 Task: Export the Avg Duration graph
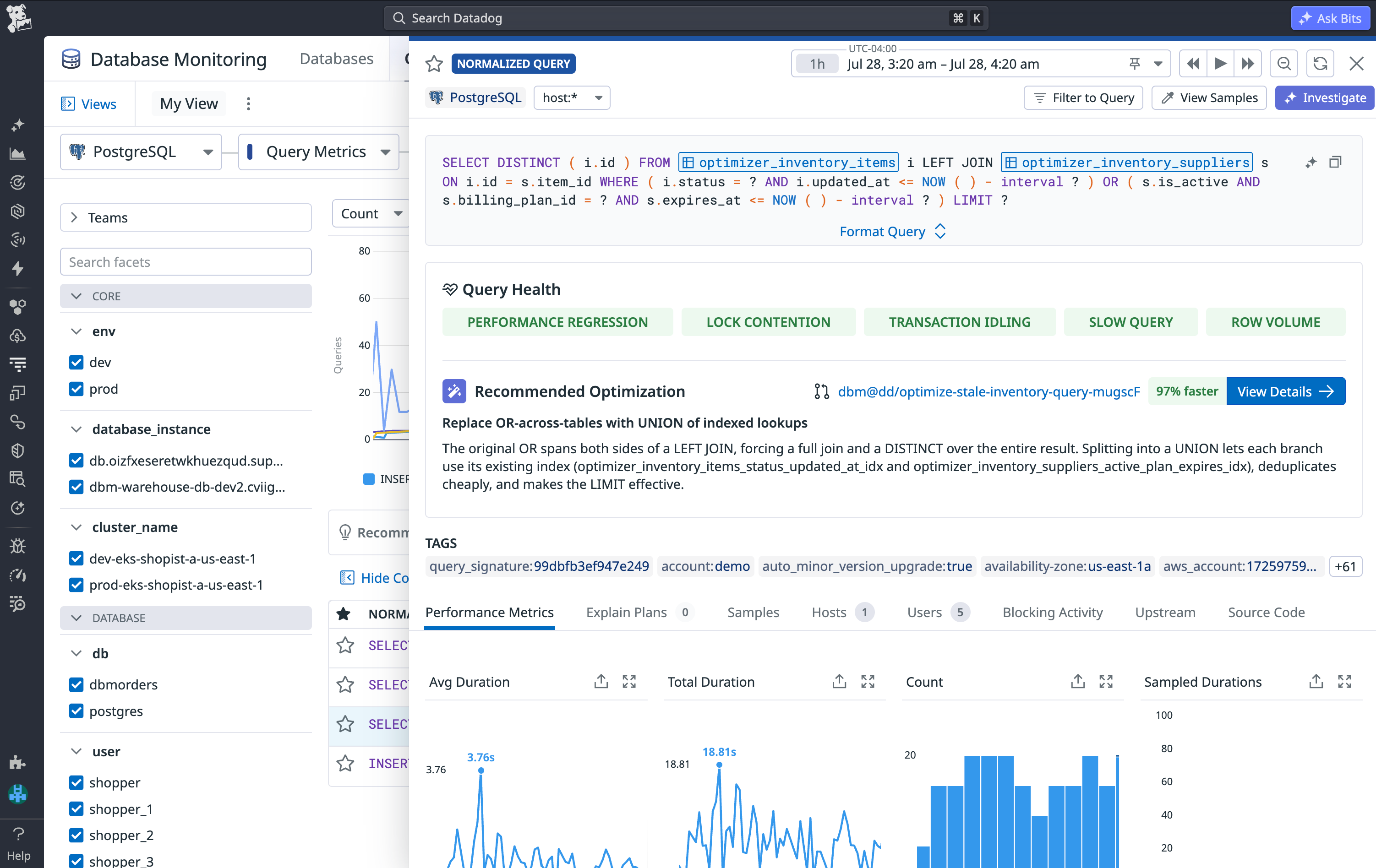tap(601, 681)
